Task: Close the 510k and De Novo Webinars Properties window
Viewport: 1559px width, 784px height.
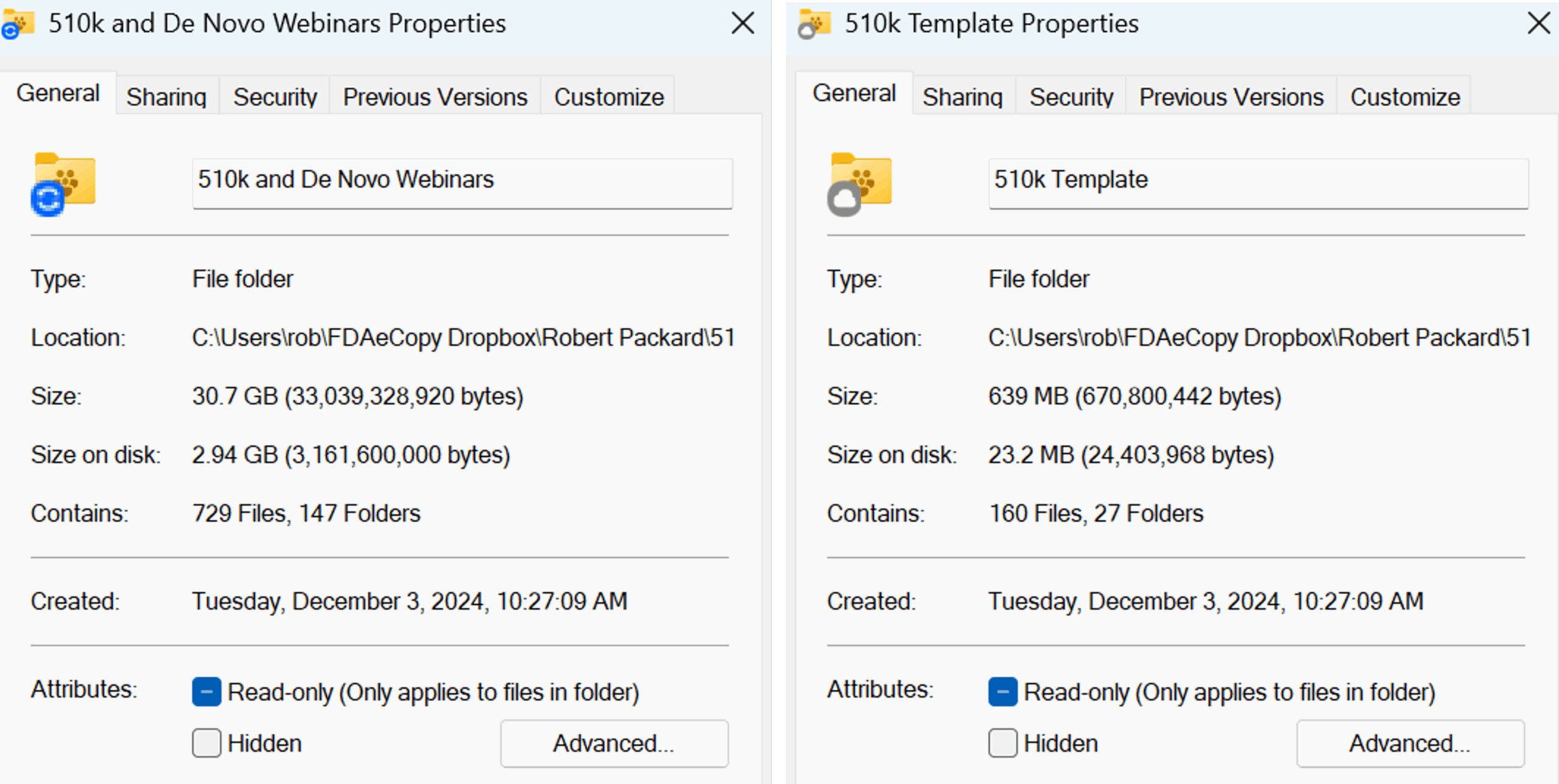Action: (742, 24)
